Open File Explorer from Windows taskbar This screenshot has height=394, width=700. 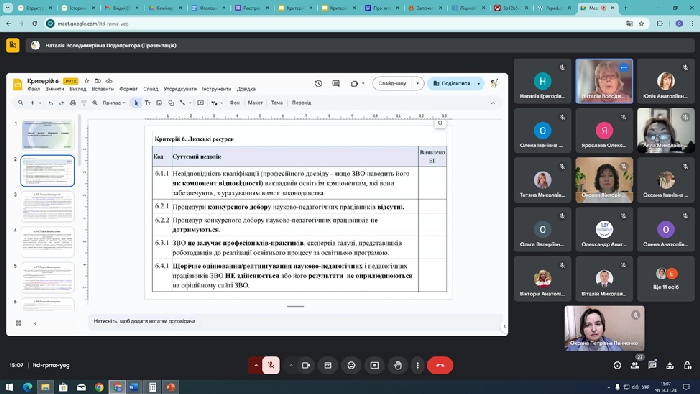[x=45, y=387]
